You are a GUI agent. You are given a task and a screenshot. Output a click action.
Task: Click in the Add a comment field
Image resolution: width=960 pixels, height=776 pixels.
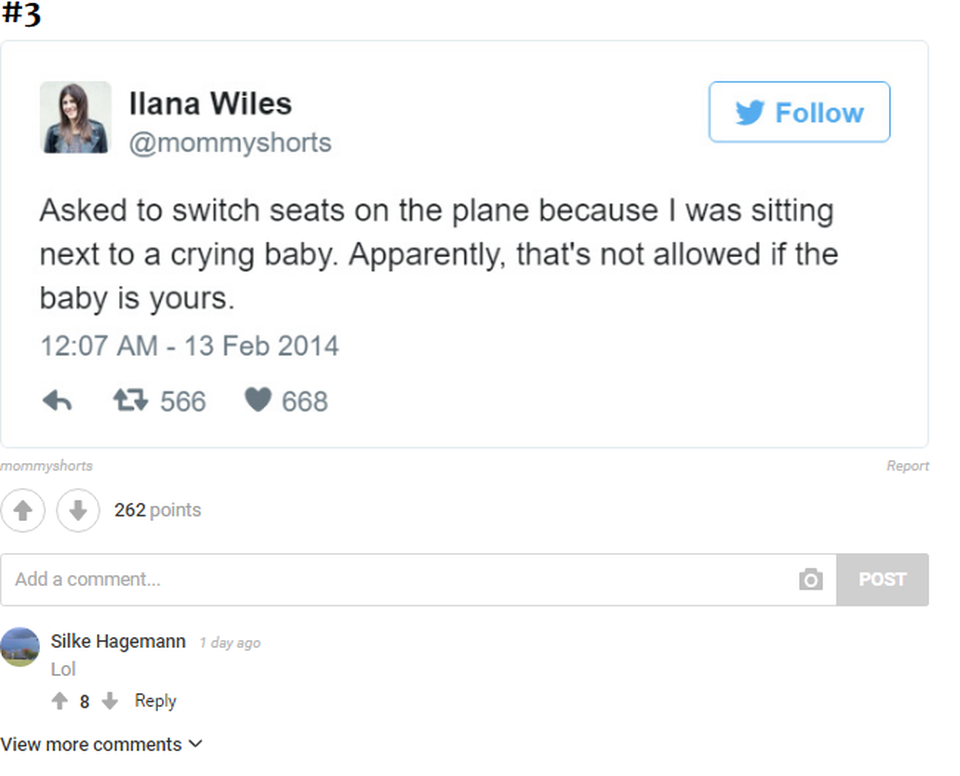tap(400, 580)
